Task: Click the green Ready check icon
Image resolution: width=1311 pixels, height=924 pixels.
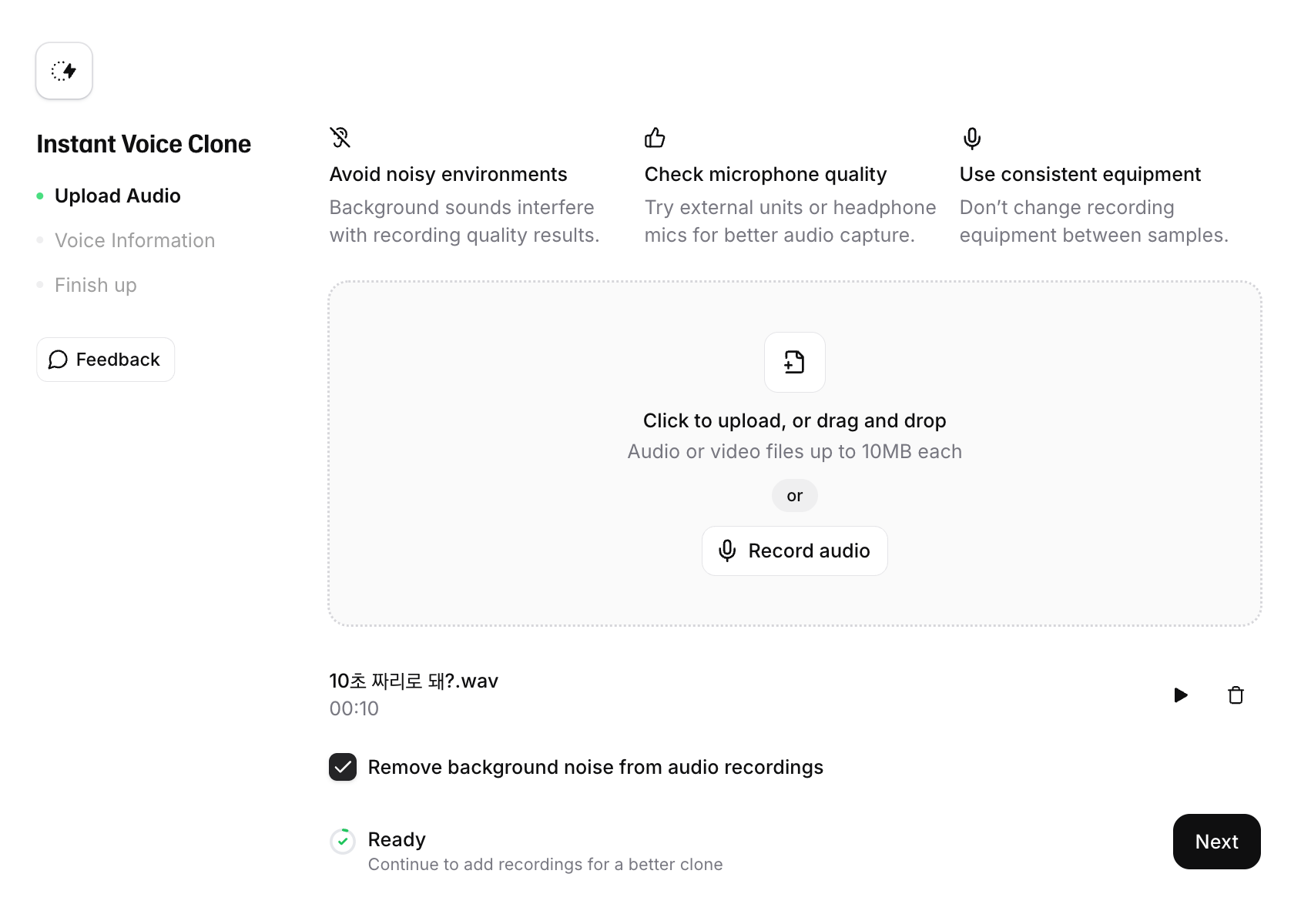Action: [x=343, y=841]
